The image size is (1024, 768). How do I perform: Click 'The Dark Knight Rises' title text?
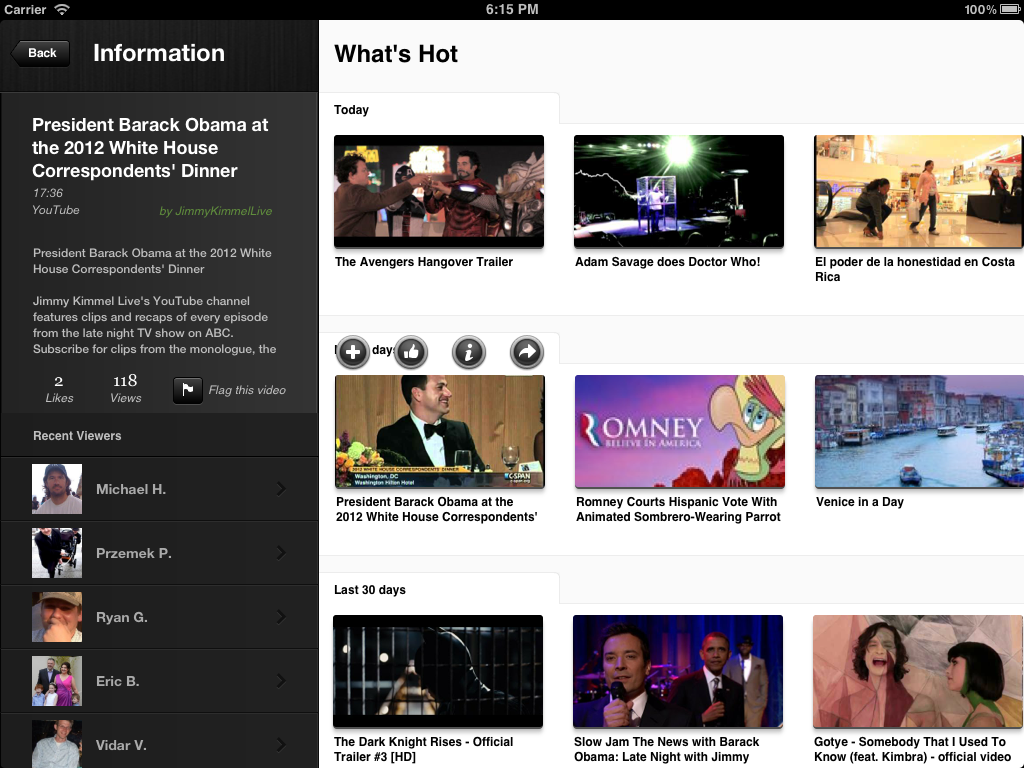coord(423,749)
